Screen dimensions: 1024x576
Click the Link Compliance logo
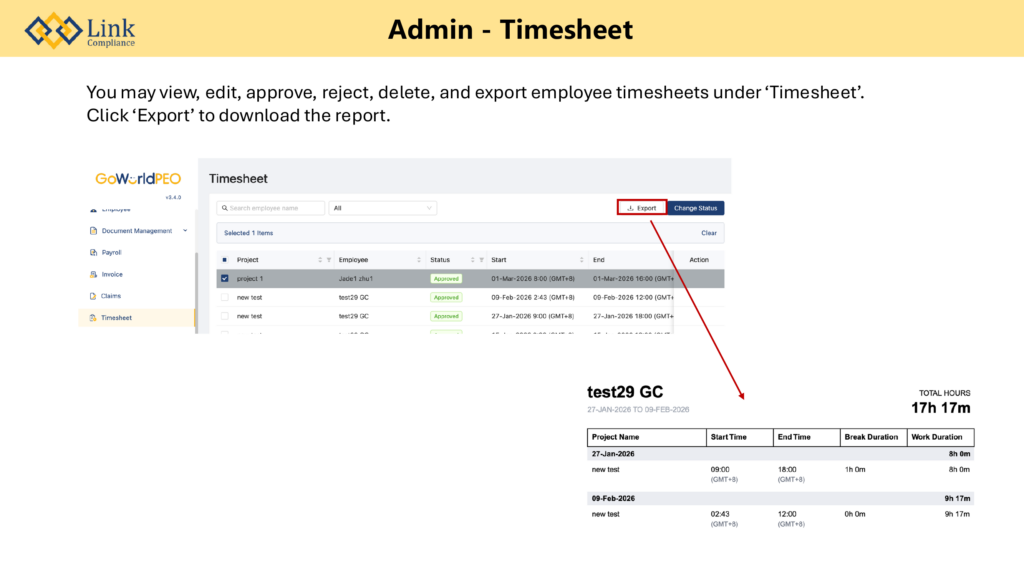[80, 29]
